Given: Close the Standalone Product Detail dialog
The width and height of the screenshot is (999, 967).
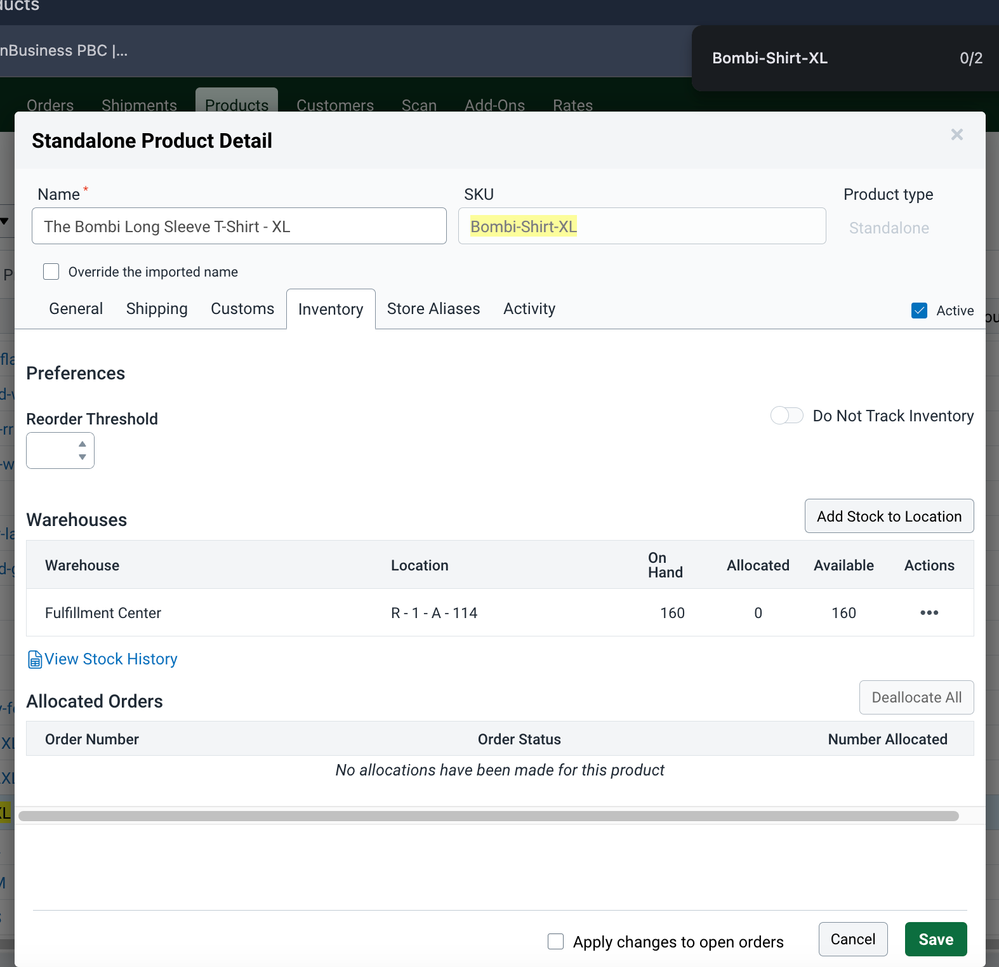Looking at the screenshot, I should click(957, 135).
